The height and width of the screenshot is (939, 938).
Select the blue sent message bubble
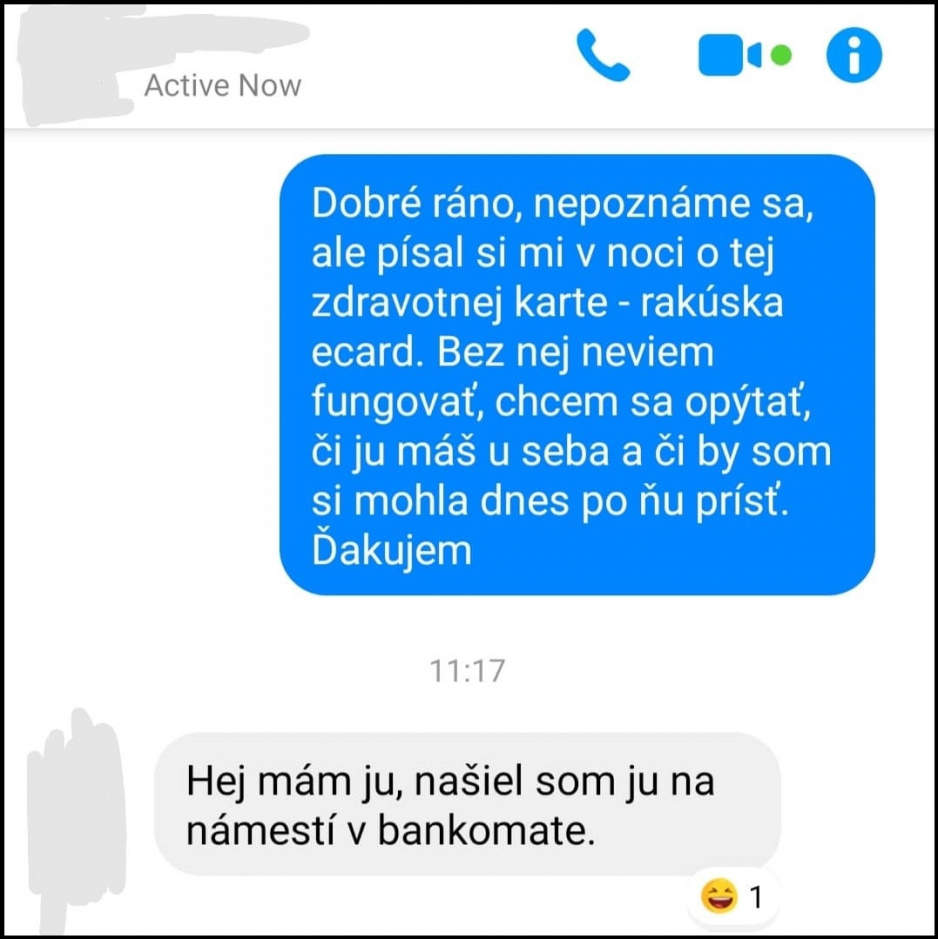577,375
